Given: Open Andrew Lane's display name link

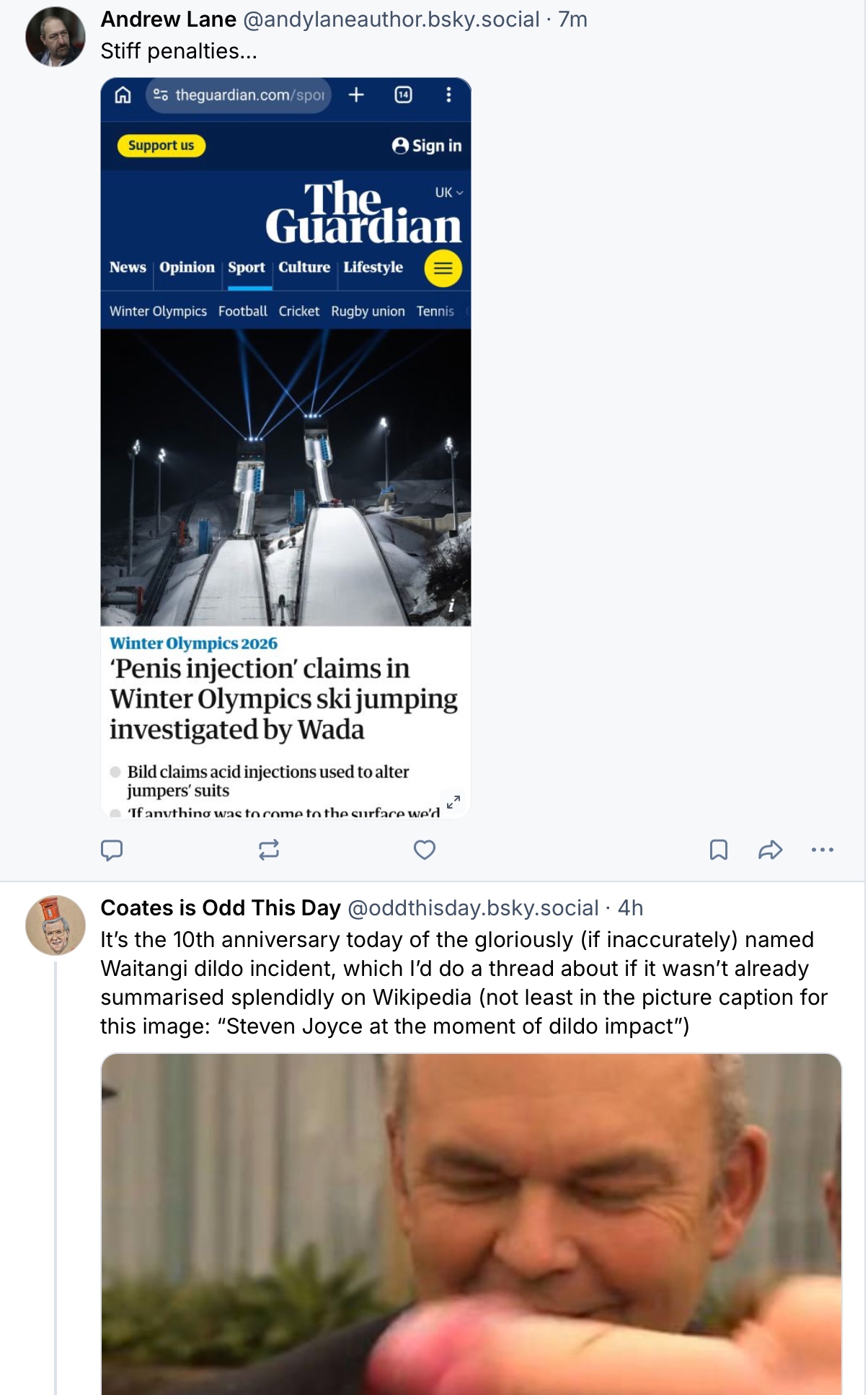Looking at the screenshot, I should coord(169,19).
